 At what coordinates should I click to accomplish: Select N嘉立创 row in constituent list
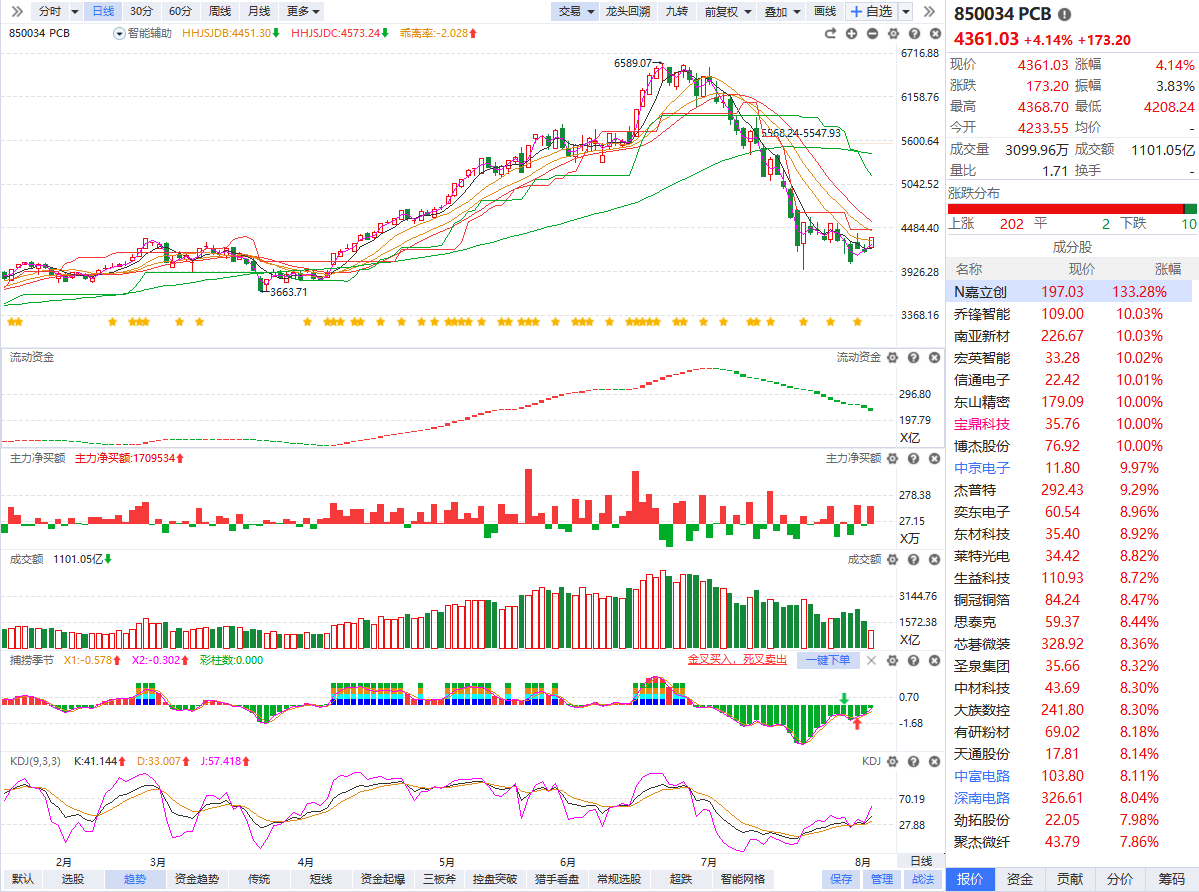pyautogui.click(x=1069, y=292)
